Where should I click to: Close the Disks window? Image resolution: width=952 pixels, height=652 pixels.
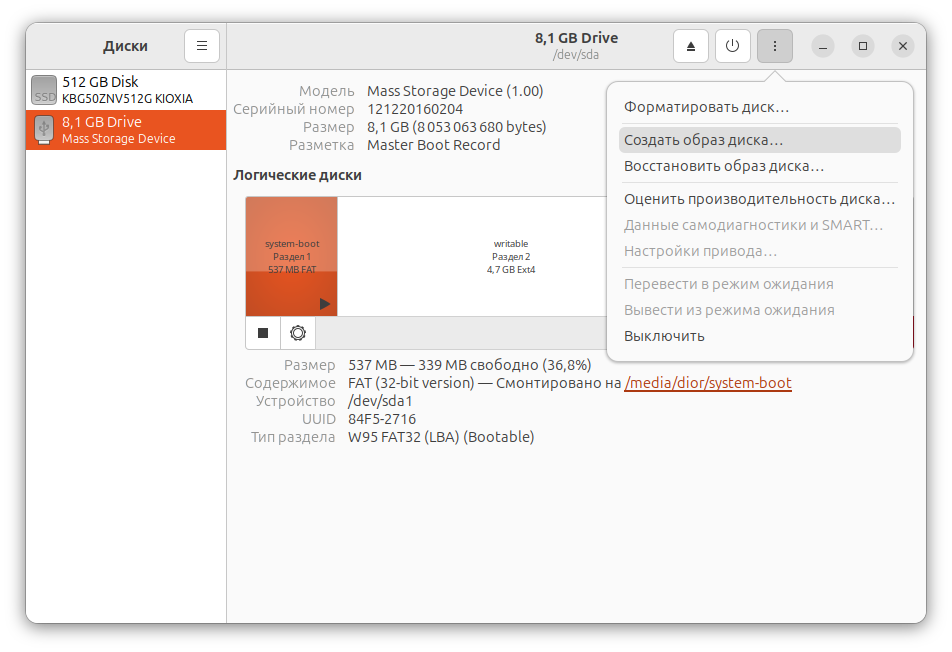(x=902, y=46)
